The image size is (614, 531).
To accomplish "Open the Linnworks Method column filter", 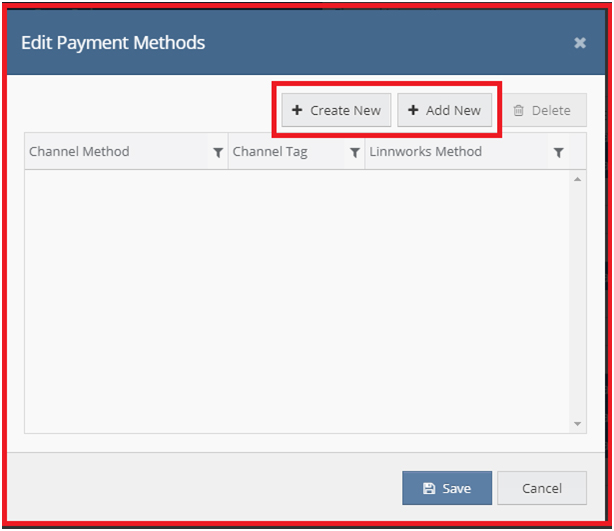I will coord(559,152).
